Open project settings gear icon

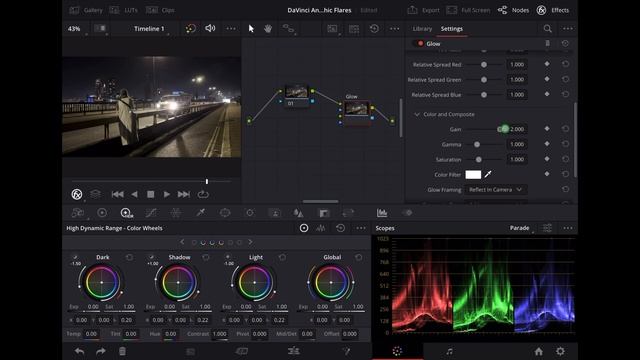point(560,351)
